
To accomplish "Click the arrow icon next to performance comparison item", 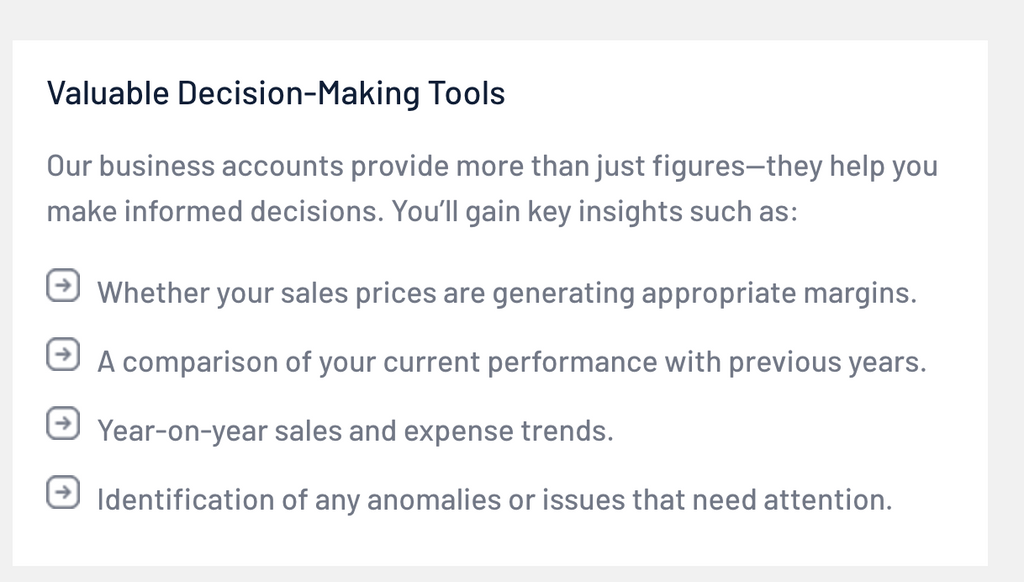I will click(x=62, y=354).
